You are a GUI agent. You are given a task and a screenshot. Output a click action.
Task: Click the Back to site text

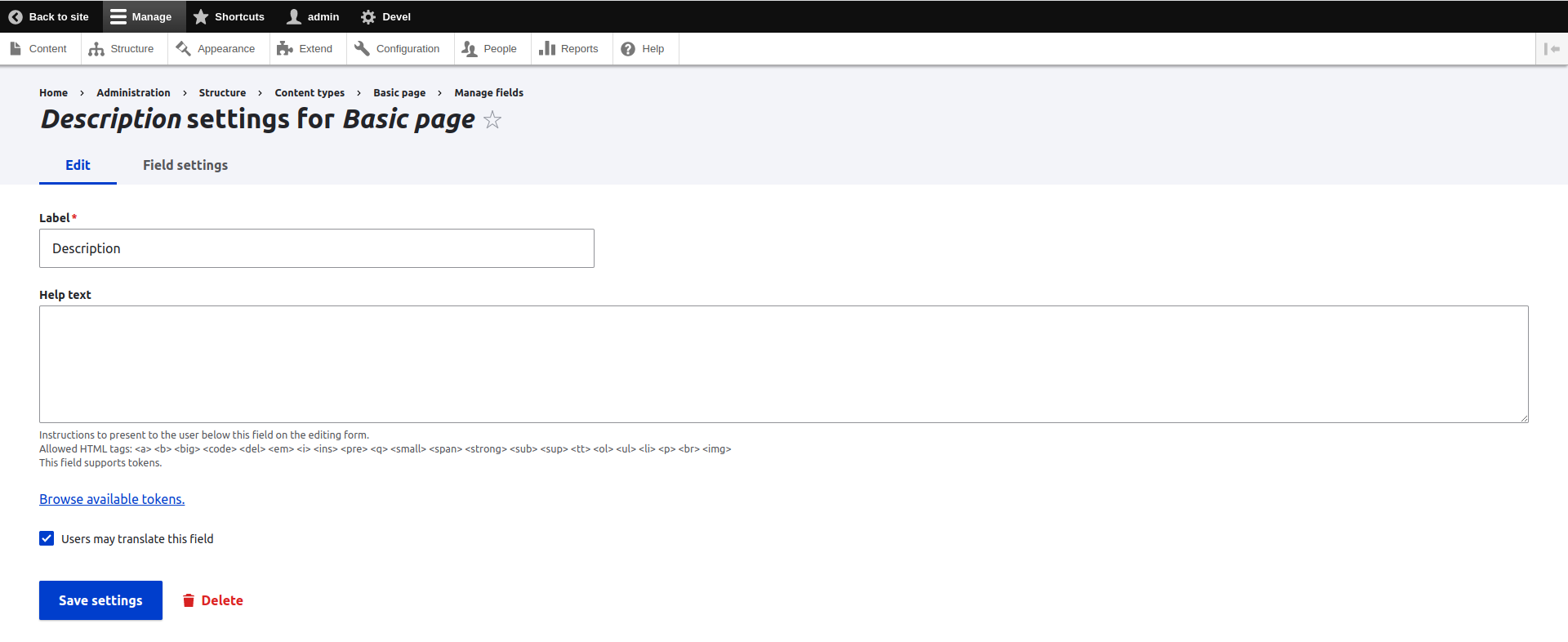pos(59,16)
